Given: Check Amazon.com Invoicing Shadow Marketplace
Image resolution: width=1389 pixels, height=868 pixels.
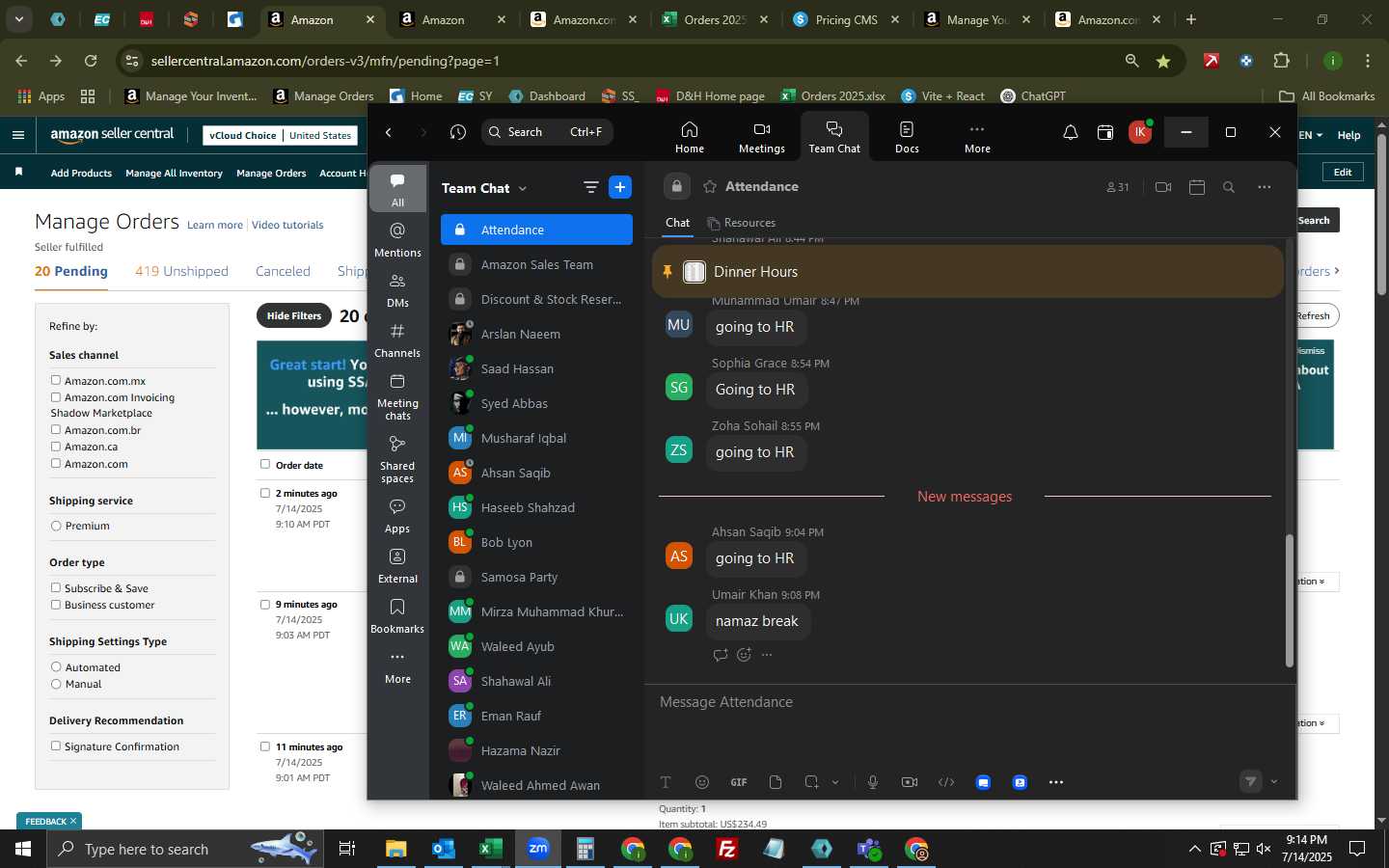Looking at the screenshot, I should [x=56, y=396].
